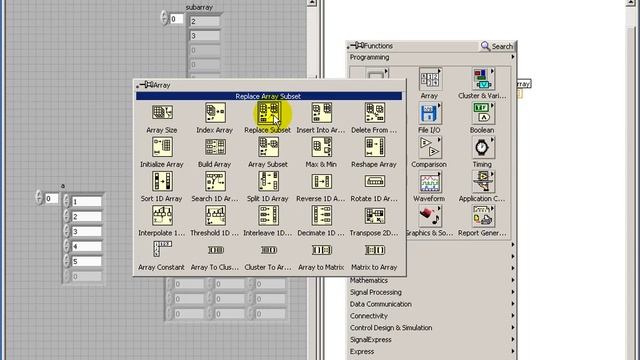This screenshot has width=640, height=360.
Task: Choose the Cluster To Array function
Action: (268, 250)
